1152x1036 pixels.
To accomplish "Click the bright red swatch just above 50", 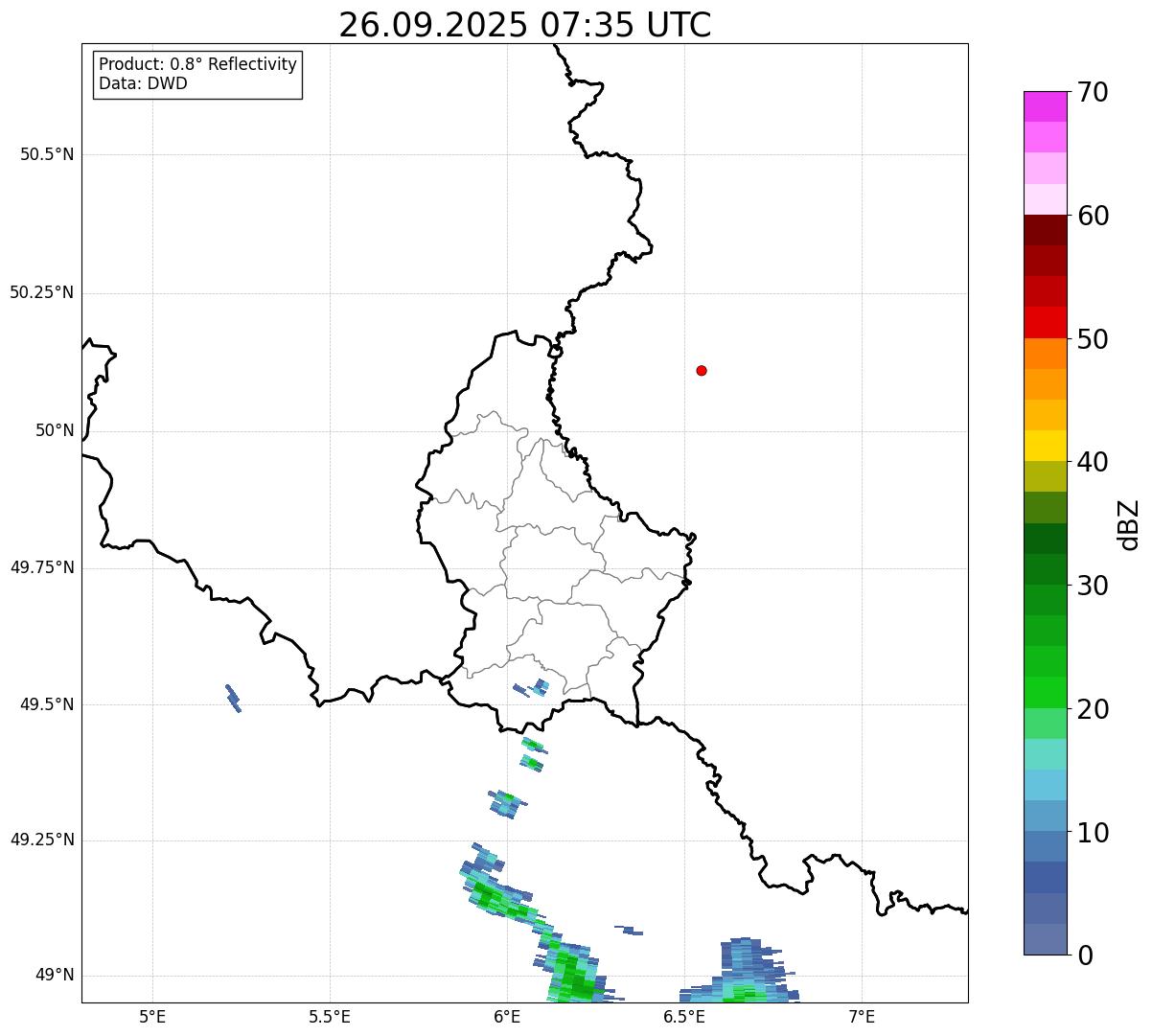I will [1045, 322].
